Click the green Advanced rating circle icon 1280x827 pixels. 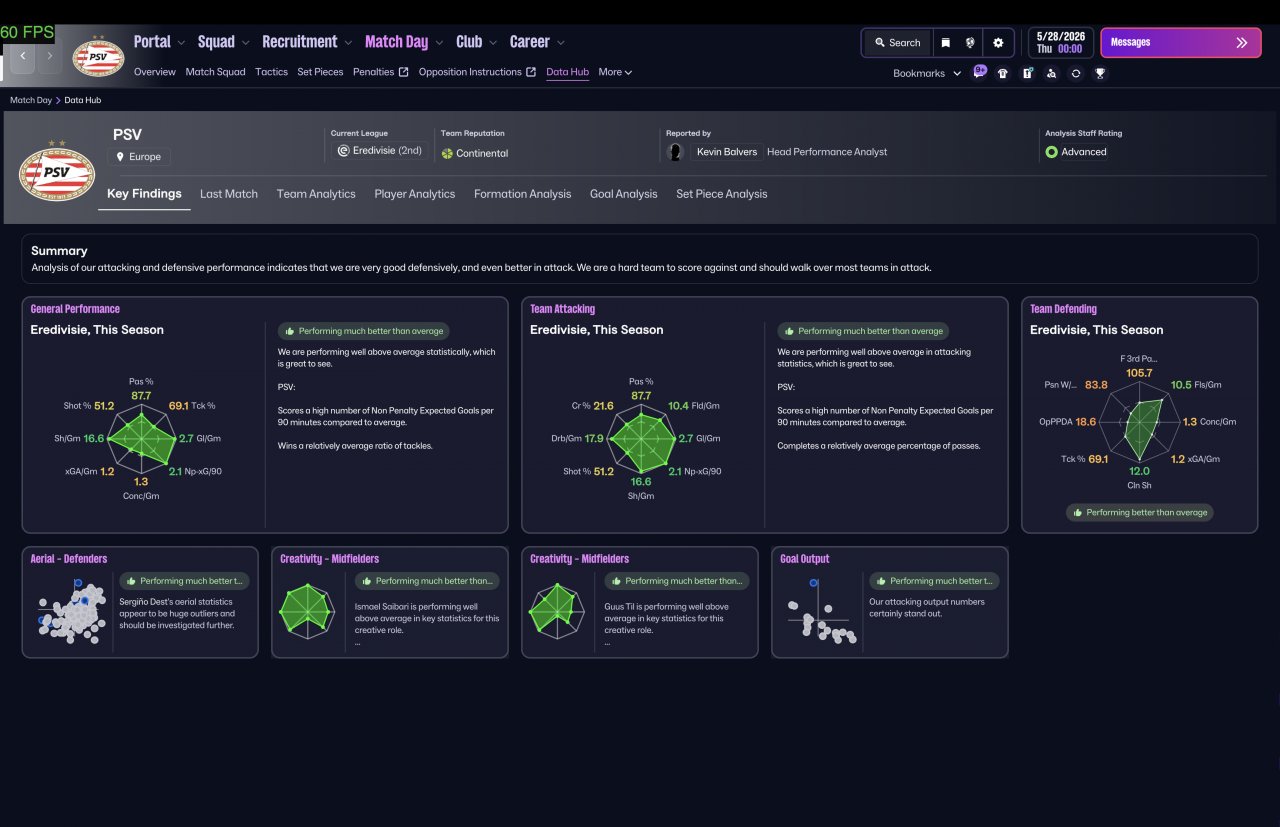(1051, 152)
